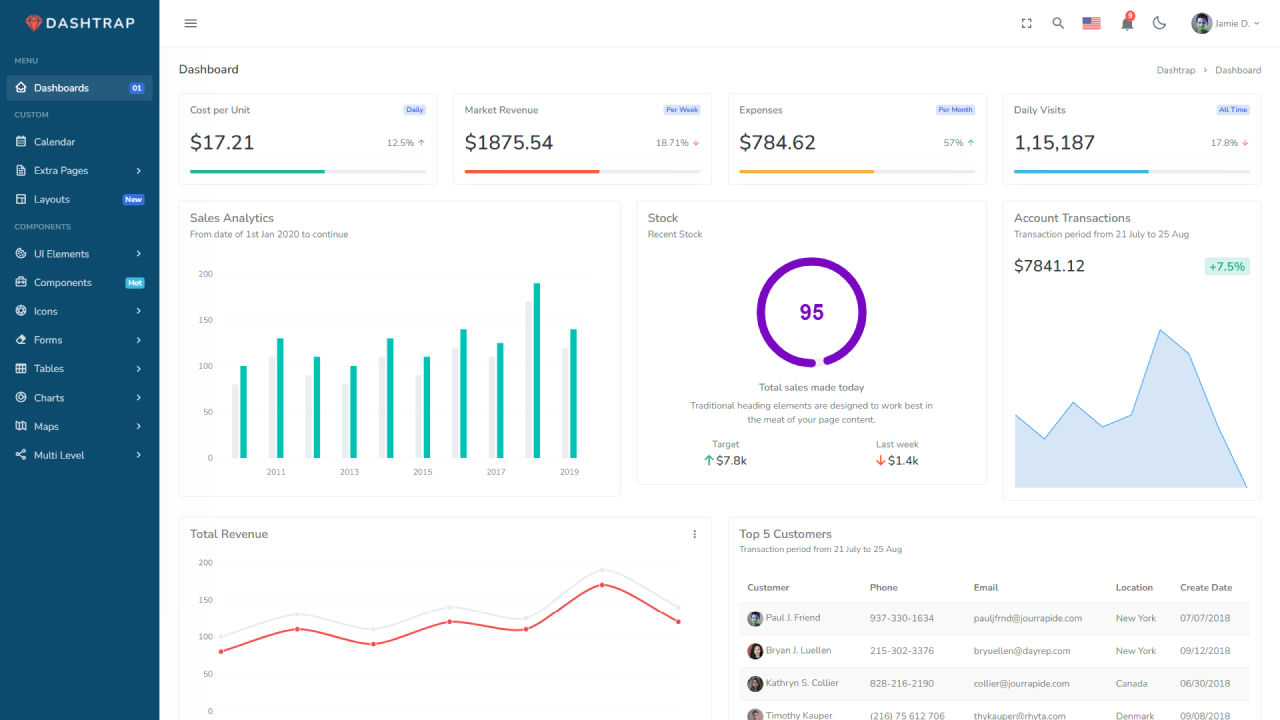Click the Cost per Unit progress bar

[x=307, y=172]
